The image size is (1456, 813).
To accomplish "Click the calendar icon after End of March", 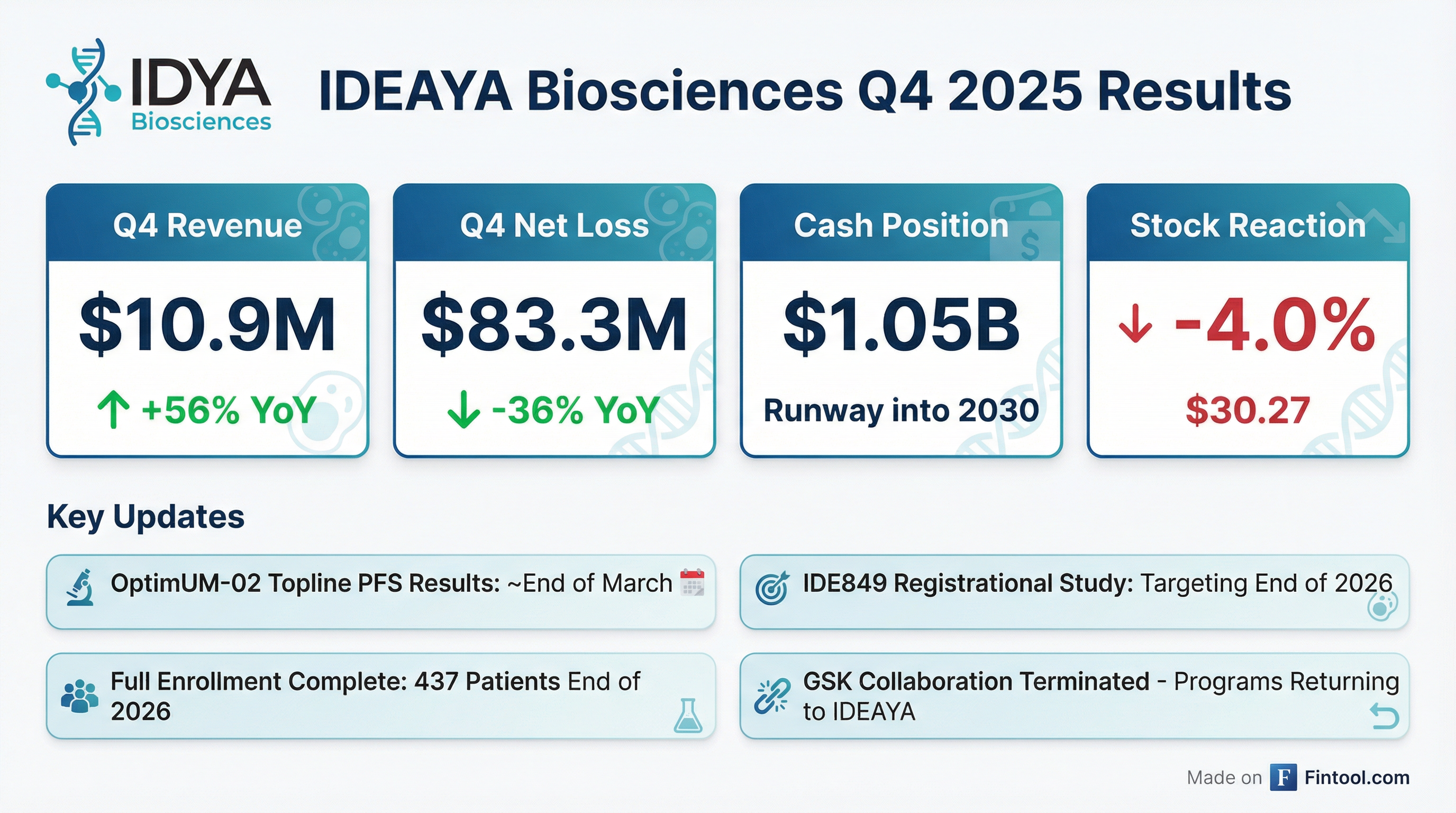I will point(692,582).
